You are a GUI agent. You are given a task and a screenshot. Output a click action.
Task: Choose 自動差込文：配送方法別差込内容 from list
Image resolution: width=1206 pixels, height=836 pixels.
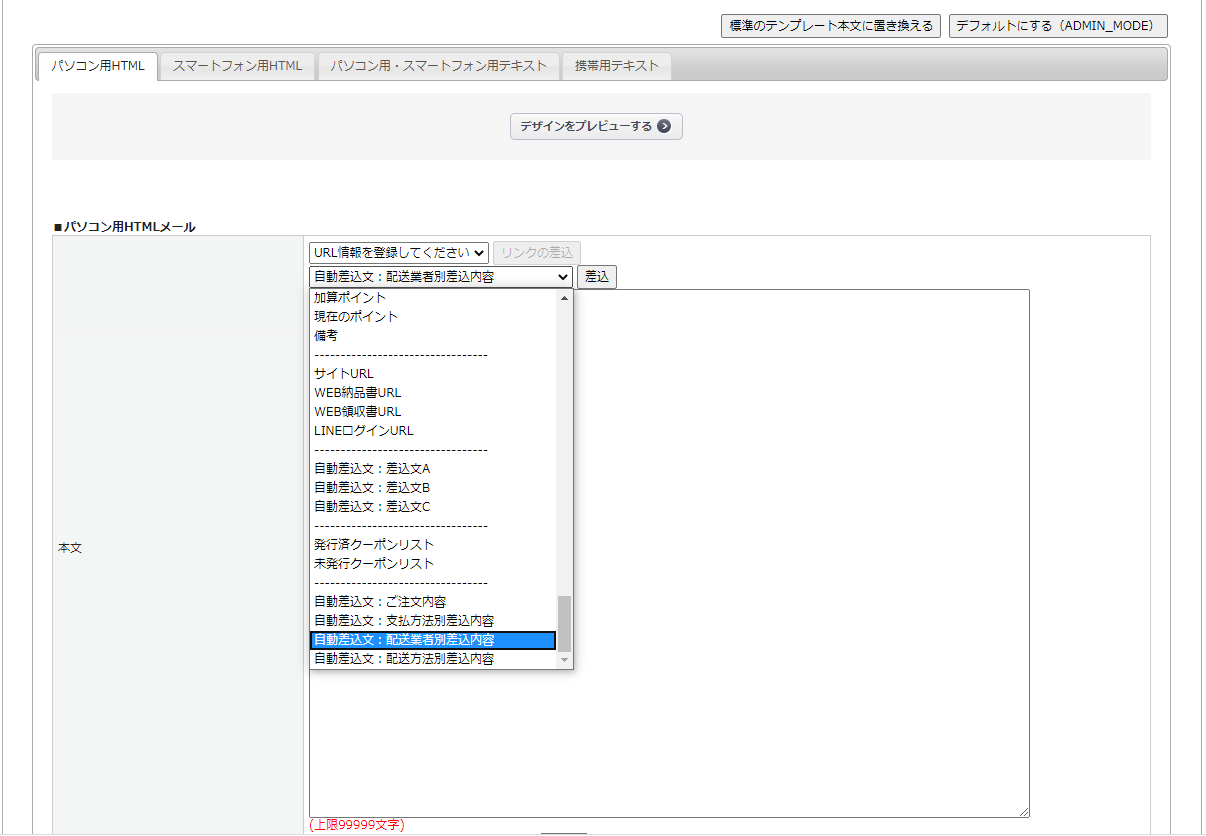coord(404,659)
